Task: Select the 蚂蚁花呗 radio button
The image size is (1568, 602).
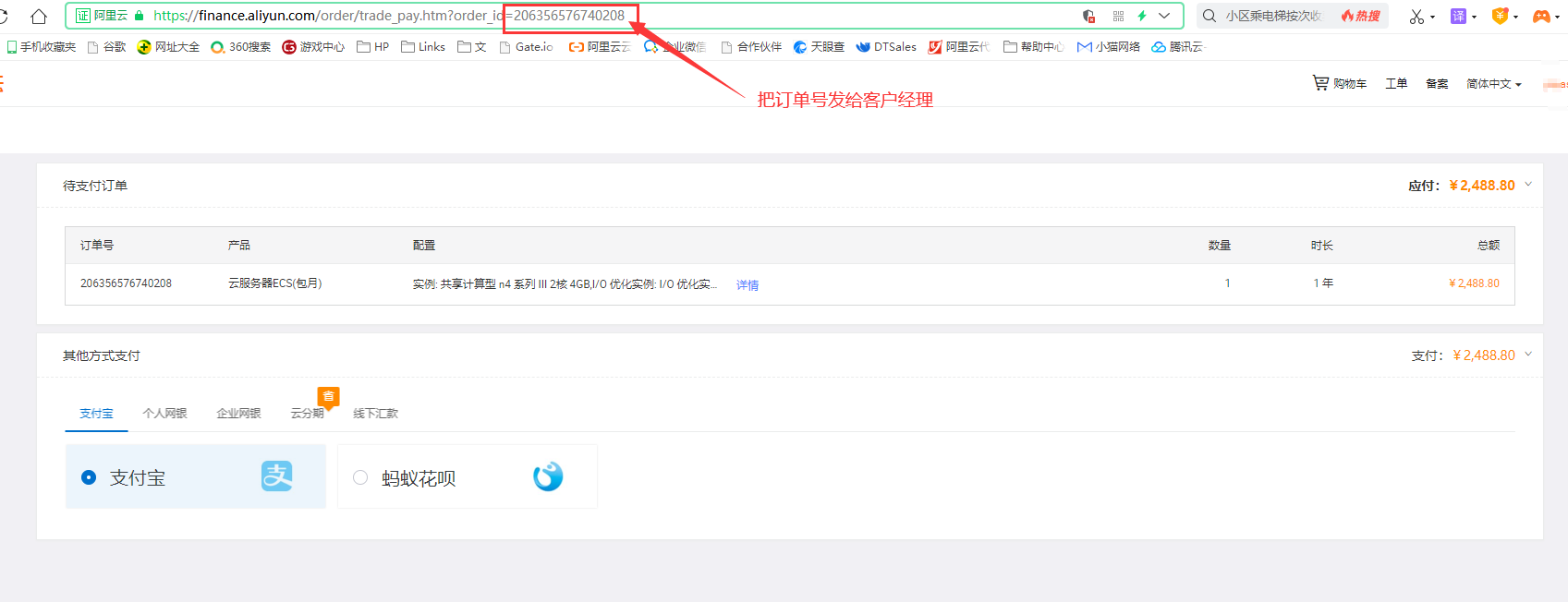Action: click(360, 477)
